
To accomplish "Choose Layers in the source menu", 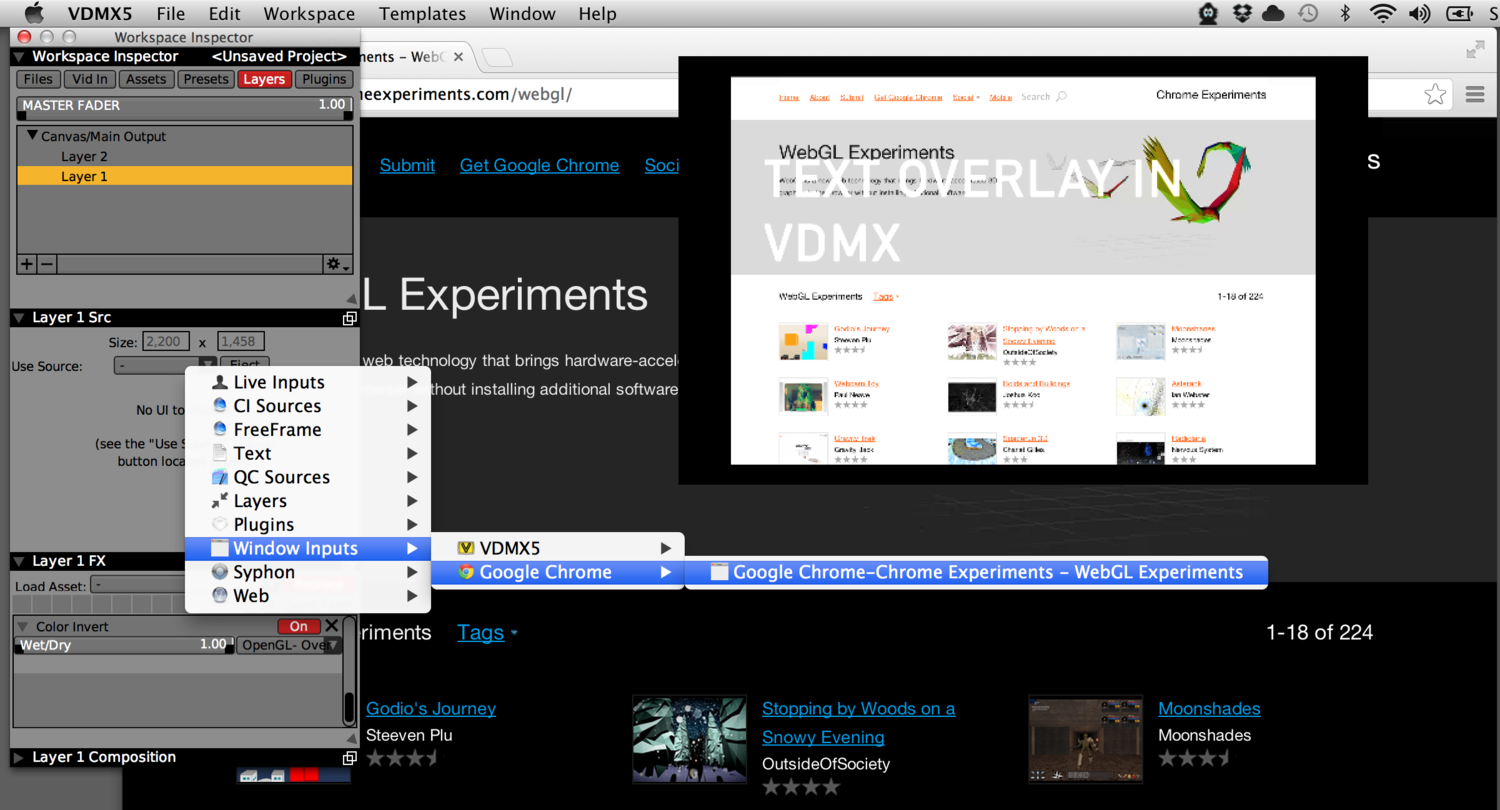I will pyautogui.click(x=308, y=501).
